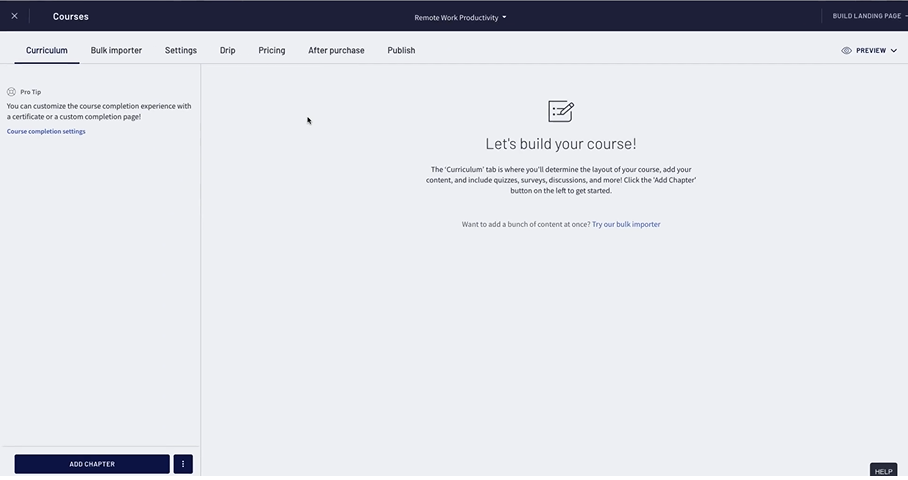
Task: Open the After purchase tab
Action: 336,50
